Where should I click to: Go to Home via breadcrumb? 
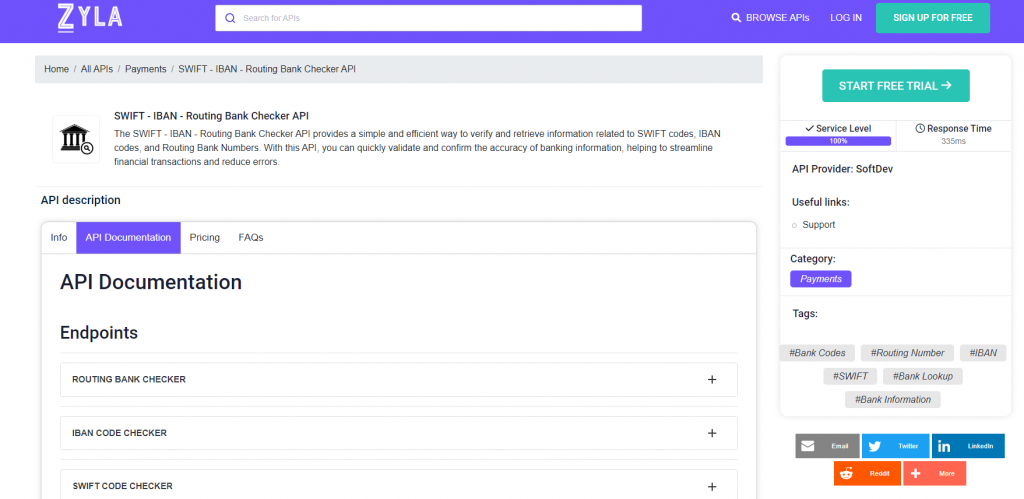pyautogui.click(x=56, y=69)
